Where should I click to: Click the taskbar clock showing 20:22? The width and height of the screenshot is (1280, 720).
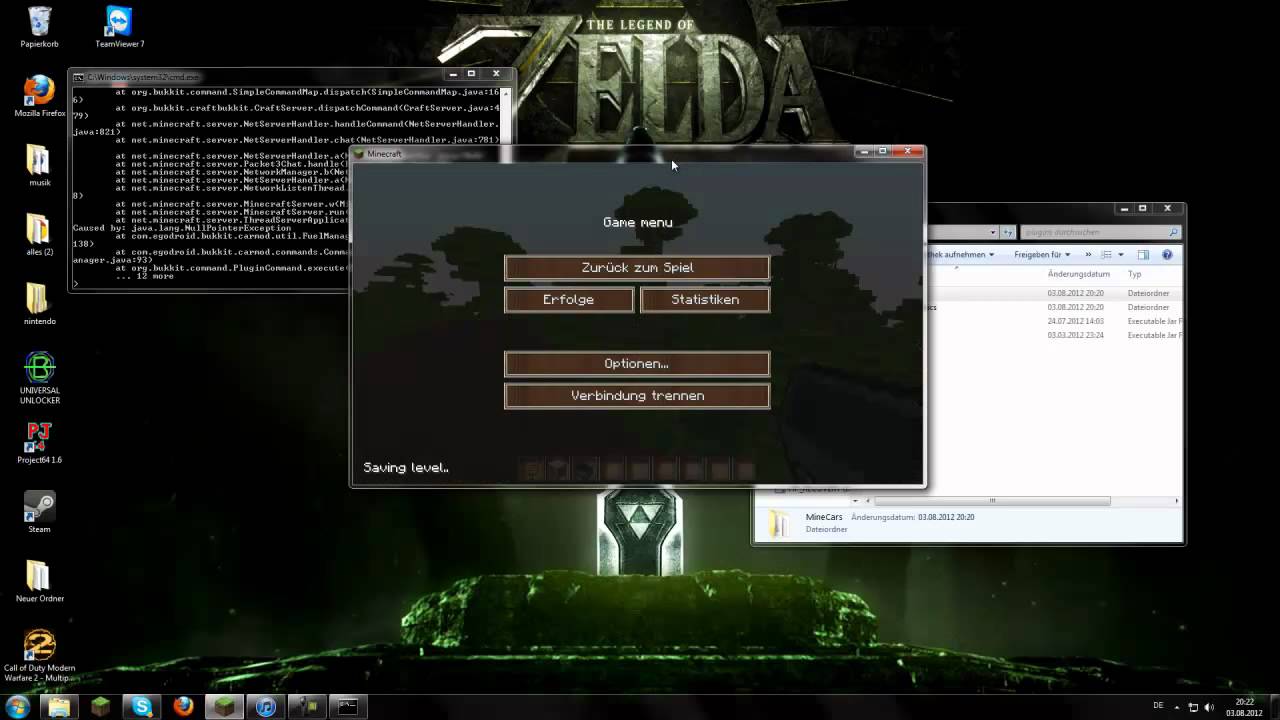pyautogui.click(x=1245, y=707)
